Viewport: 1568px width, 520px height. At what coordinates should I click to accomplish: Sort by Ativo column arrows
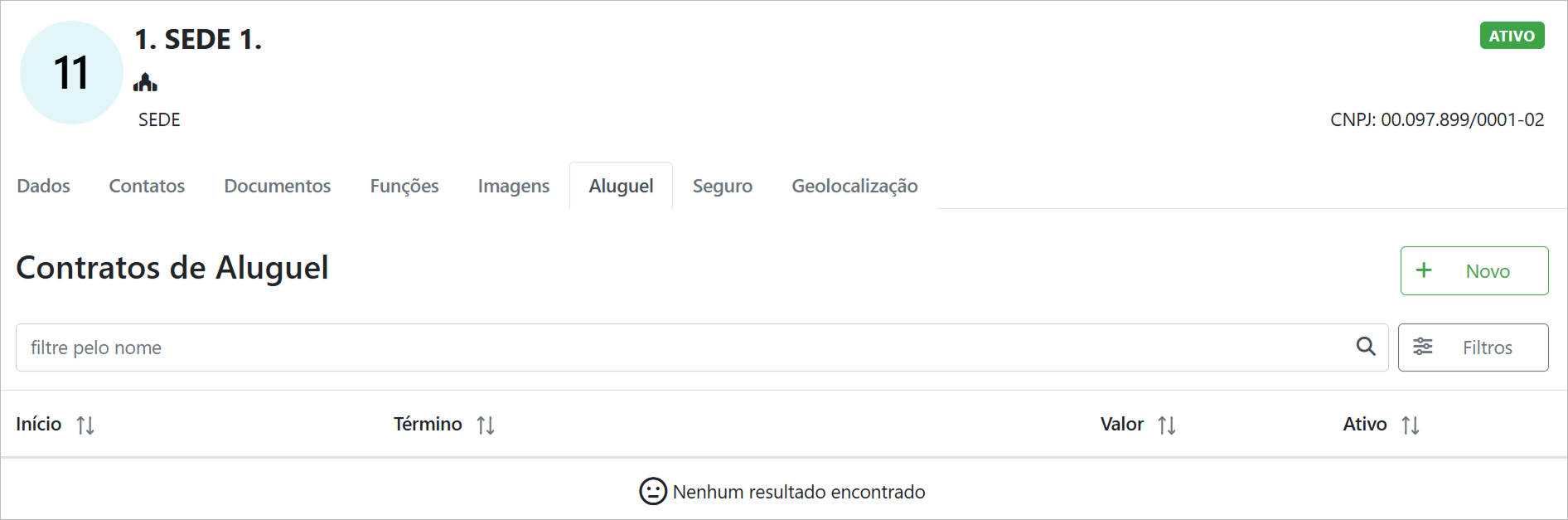click(x=1411, y=425)
